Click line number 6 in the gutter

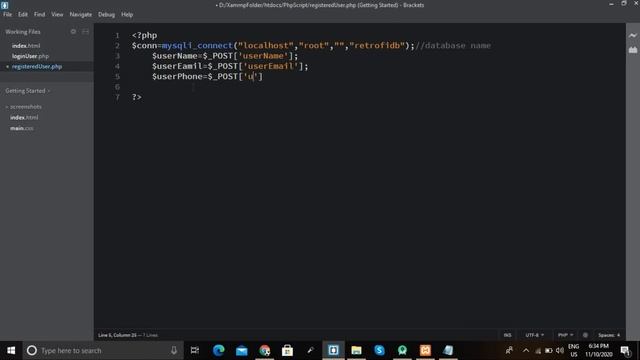coord(117,87)
